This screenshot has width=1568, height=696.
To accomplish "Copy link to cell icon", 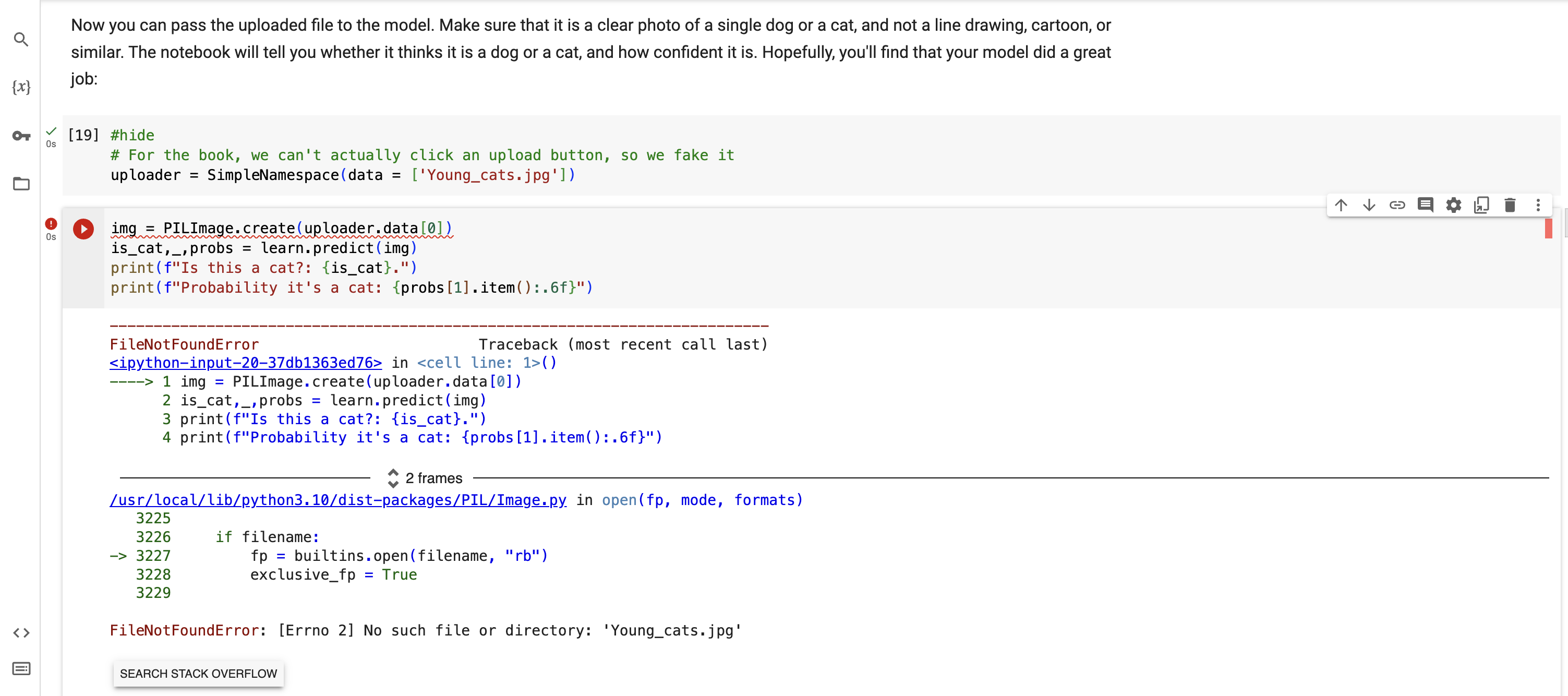I will [x=1397, y=205].
